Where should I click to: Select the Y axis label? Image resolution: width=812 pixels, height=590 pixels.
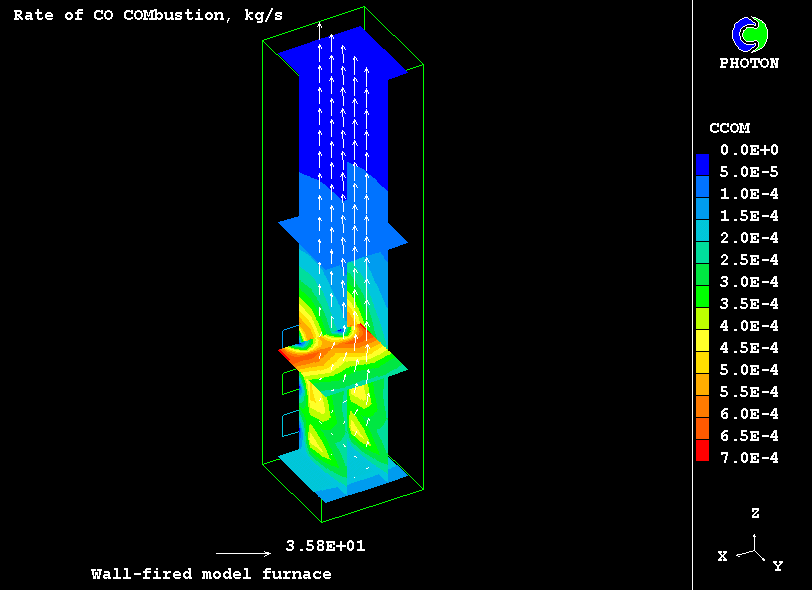point(777,566)
